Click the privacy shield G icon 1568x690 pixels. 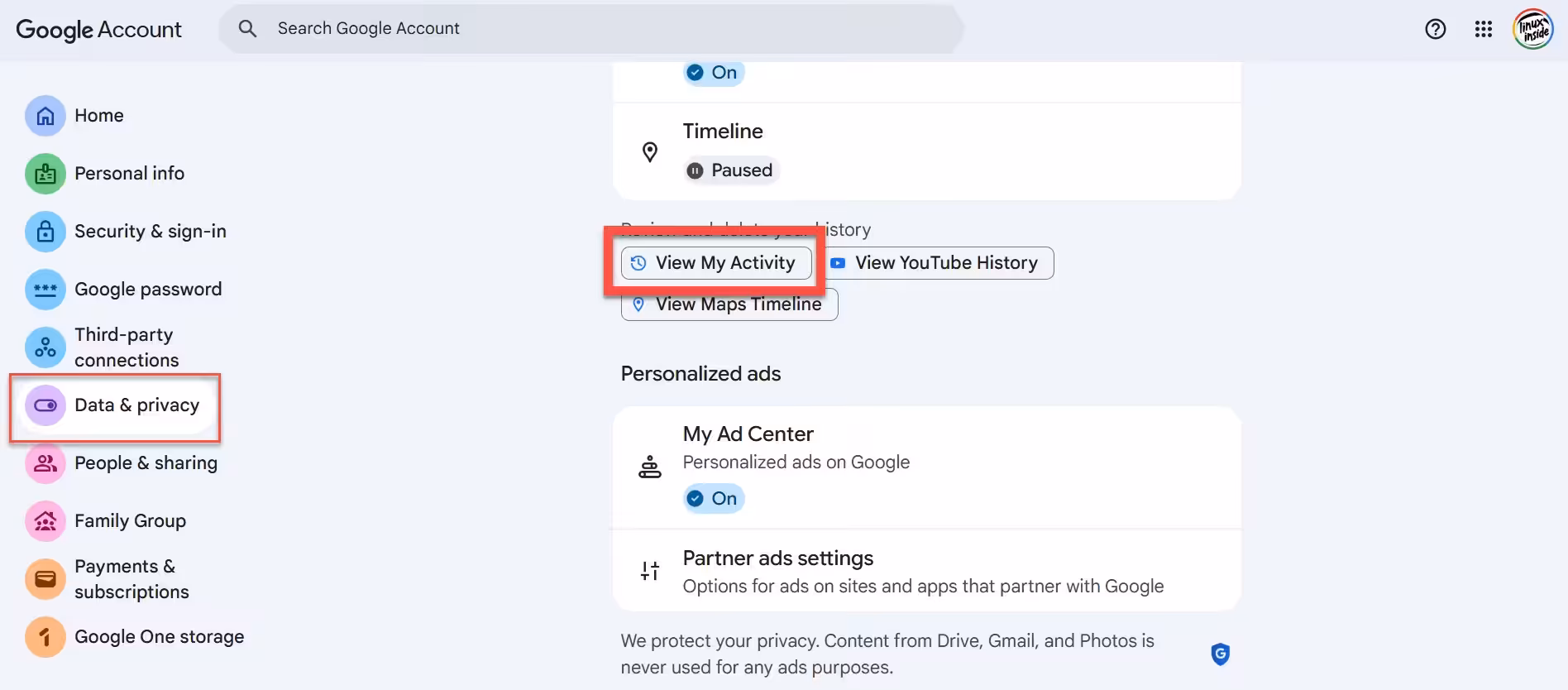pos(1220,654)
